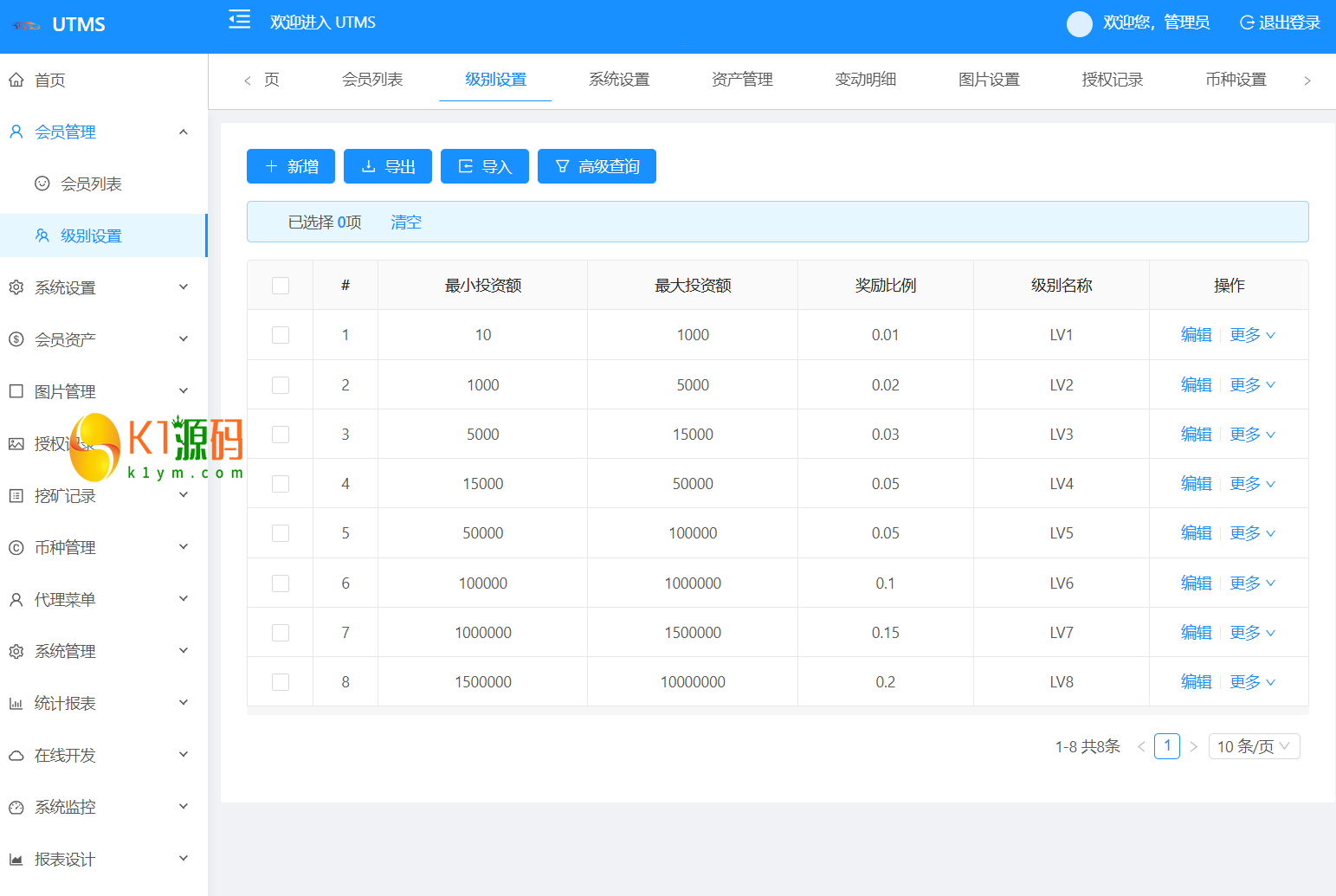Image resolution: width=1336 pixels, height=896 pixels.
Task: Go to next page arrow in pagination
Action: click(x=1193, y=746)
